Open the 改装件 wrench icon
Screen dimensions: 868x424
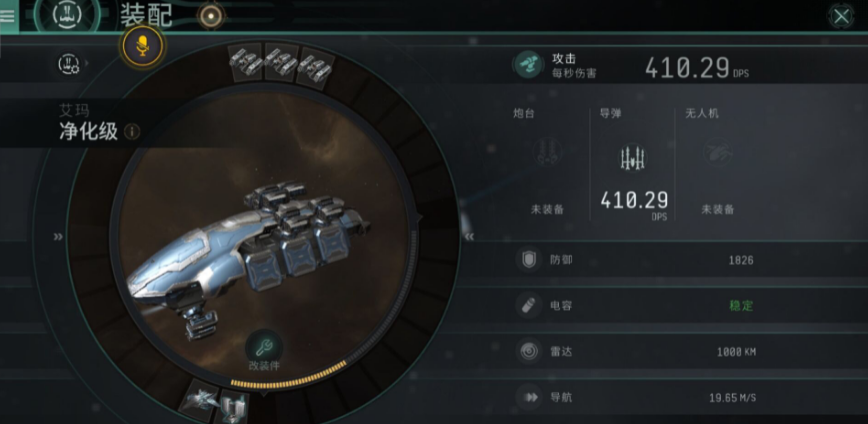[x=264, y=348]
